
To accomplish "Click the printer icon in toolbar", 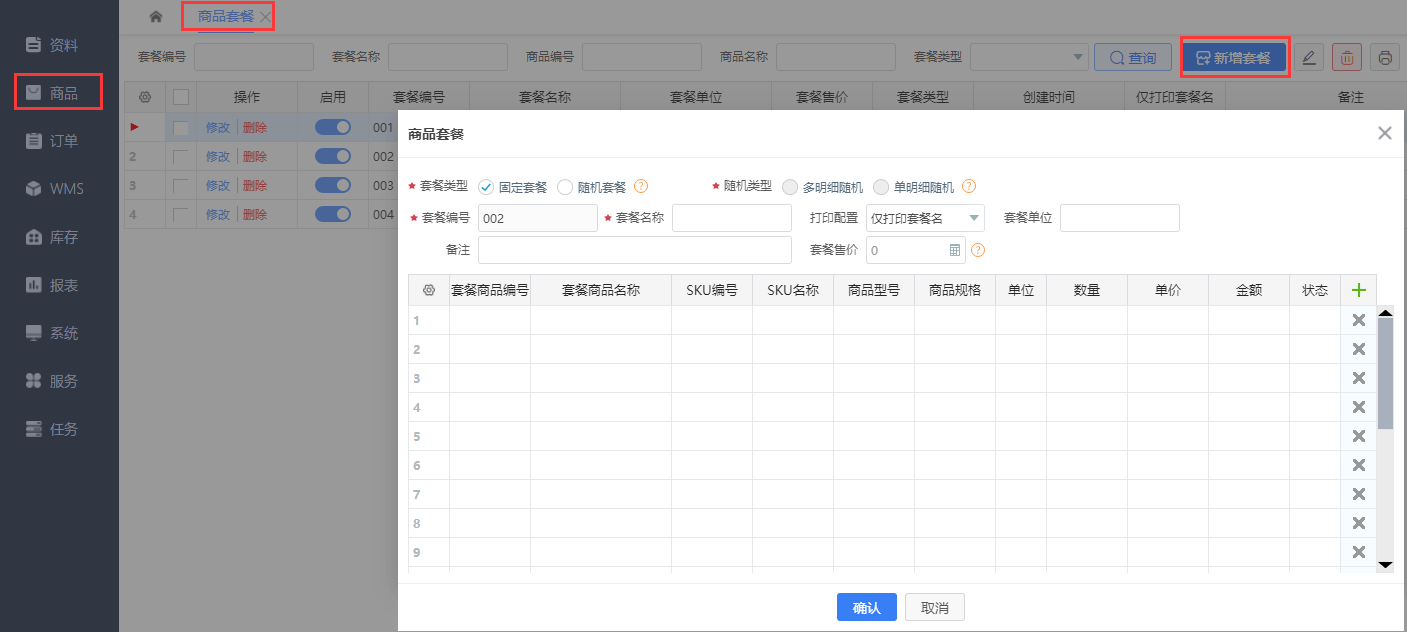I will tap(1385, 58).
